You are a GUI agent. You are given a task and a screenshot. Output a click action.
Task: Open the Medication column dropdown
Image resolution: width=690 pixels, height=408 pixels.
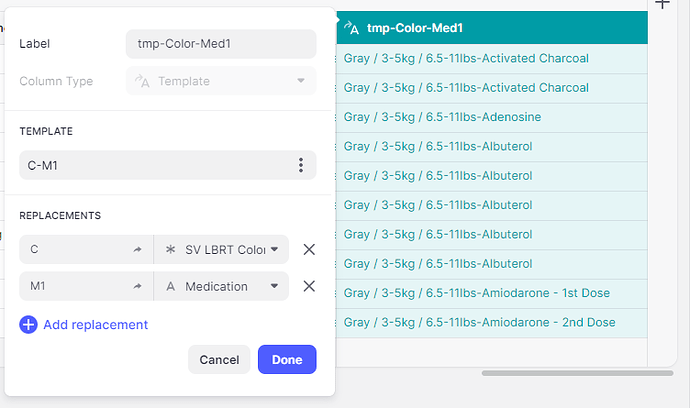(275, 286)
